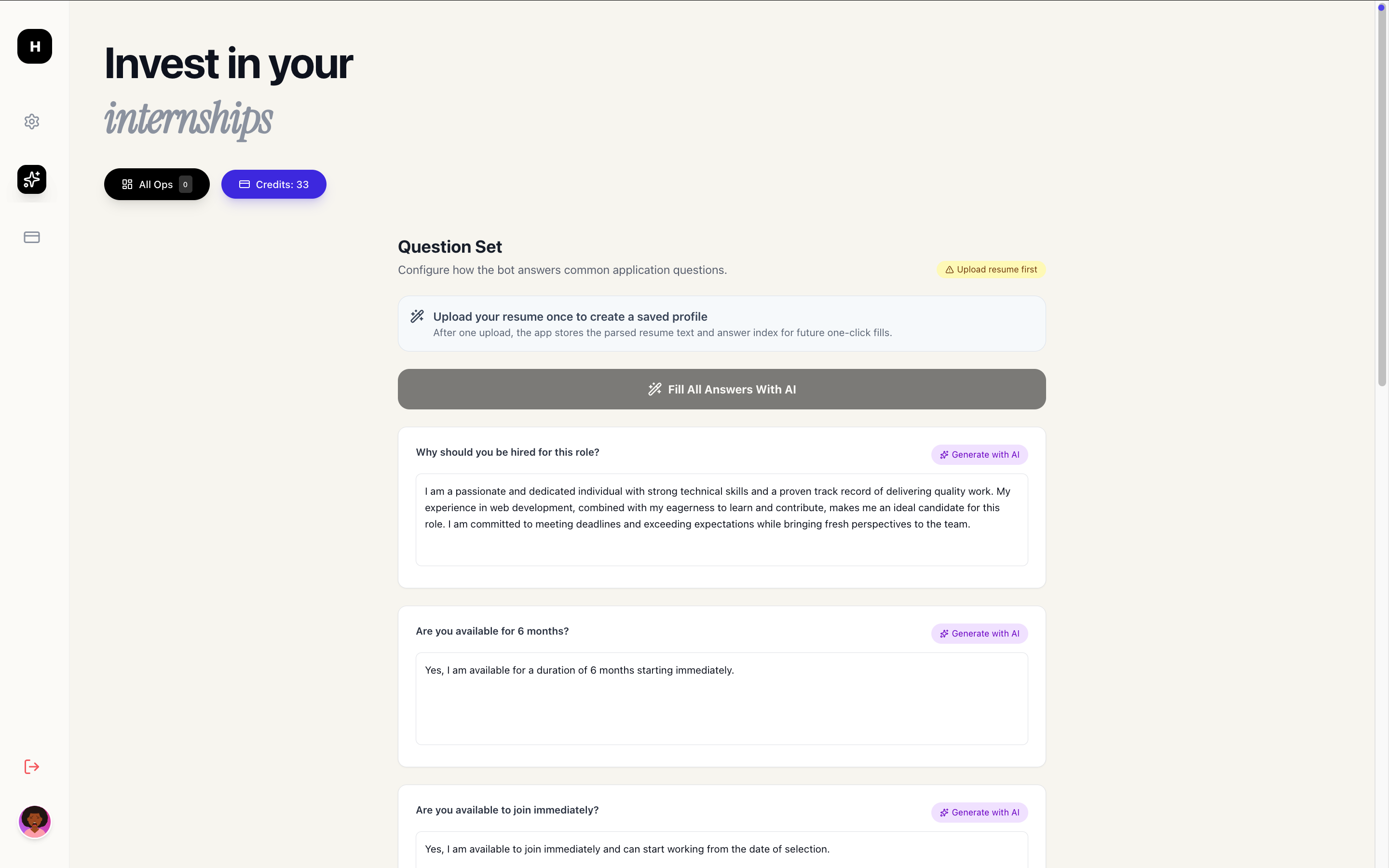Open the user avatar profile
Screen dimensions: 1389x868
coord(34,822)
